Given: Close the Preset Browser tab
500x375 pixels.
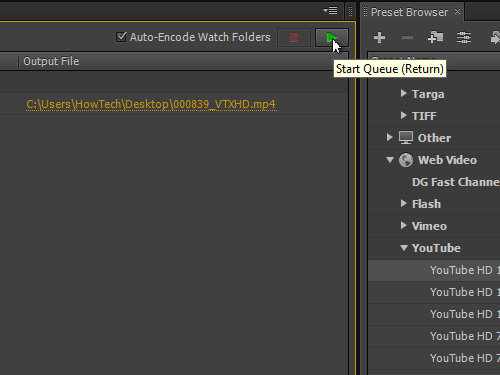Looking at the screenshot, I should click(457, 12).
